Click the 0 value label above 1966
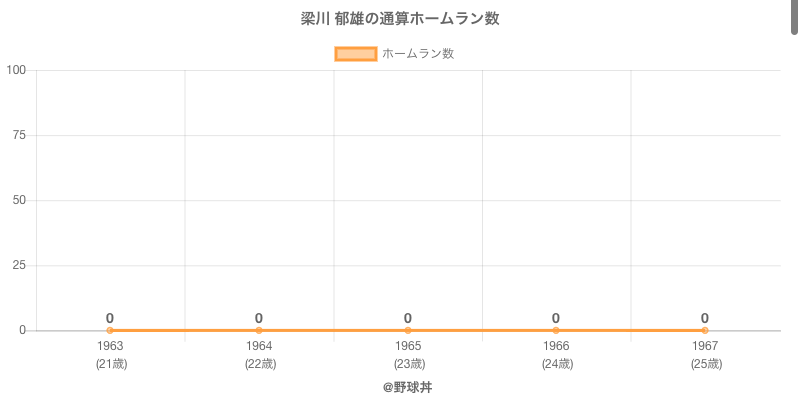The image size is (800, 400). point(556,318)
